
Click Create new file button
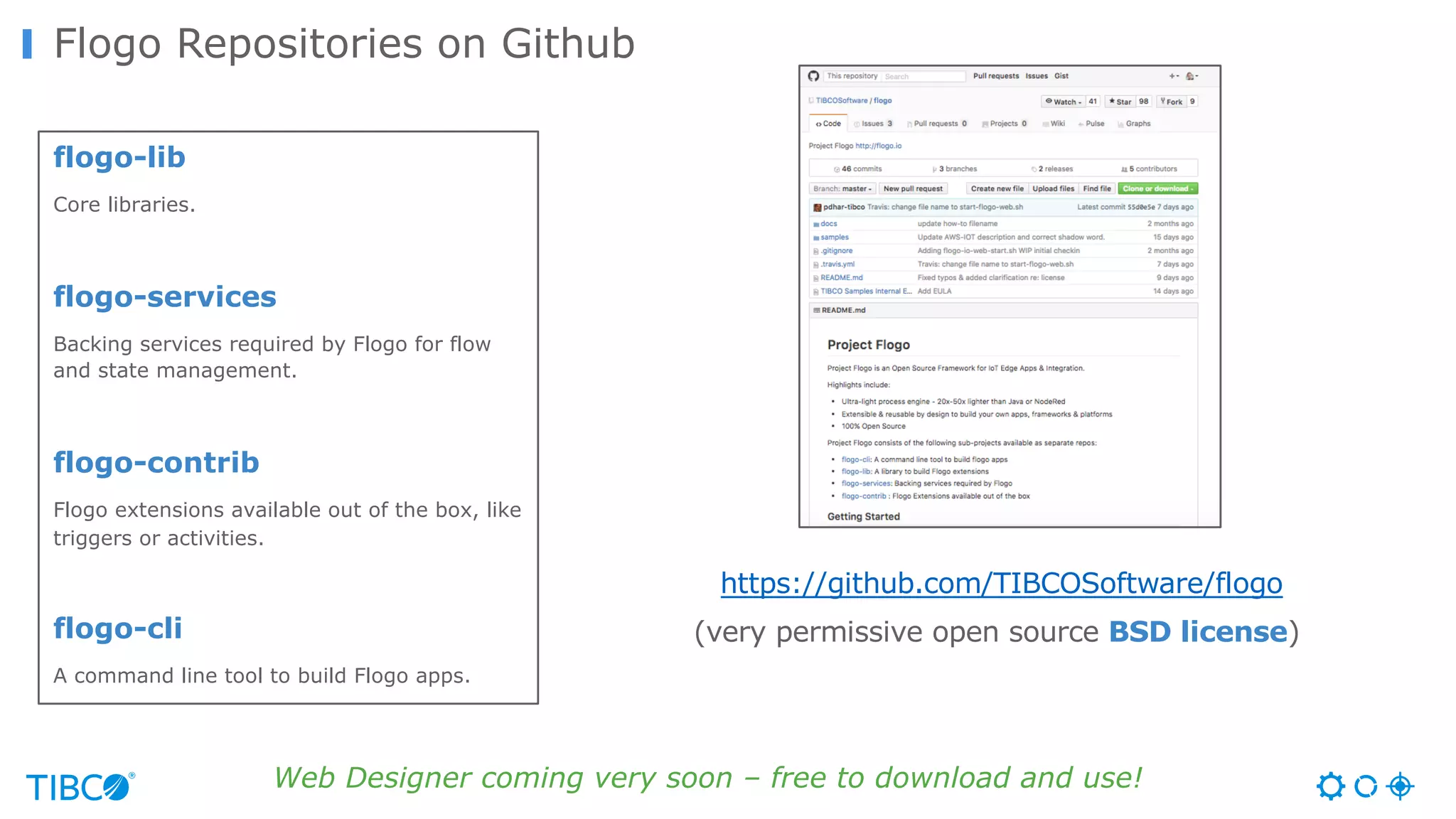pos(997,188)
